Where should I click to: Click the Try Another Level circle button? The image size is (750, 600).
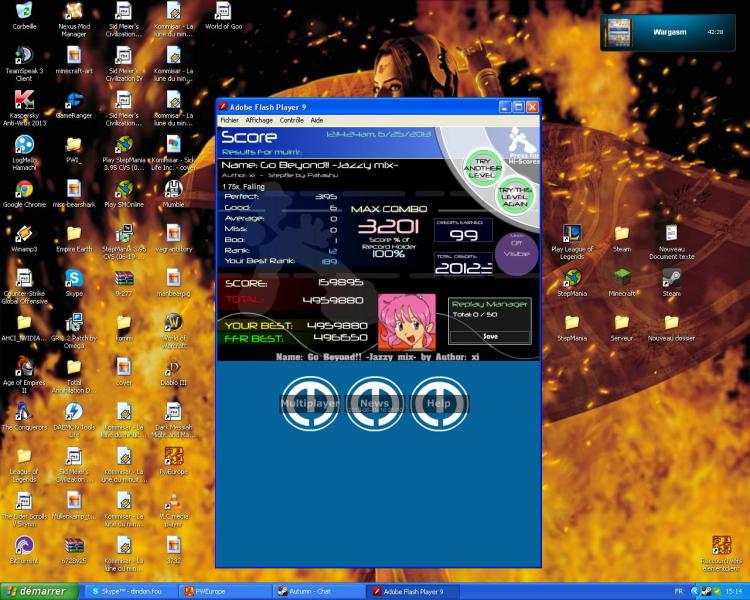tap(483, 167)
